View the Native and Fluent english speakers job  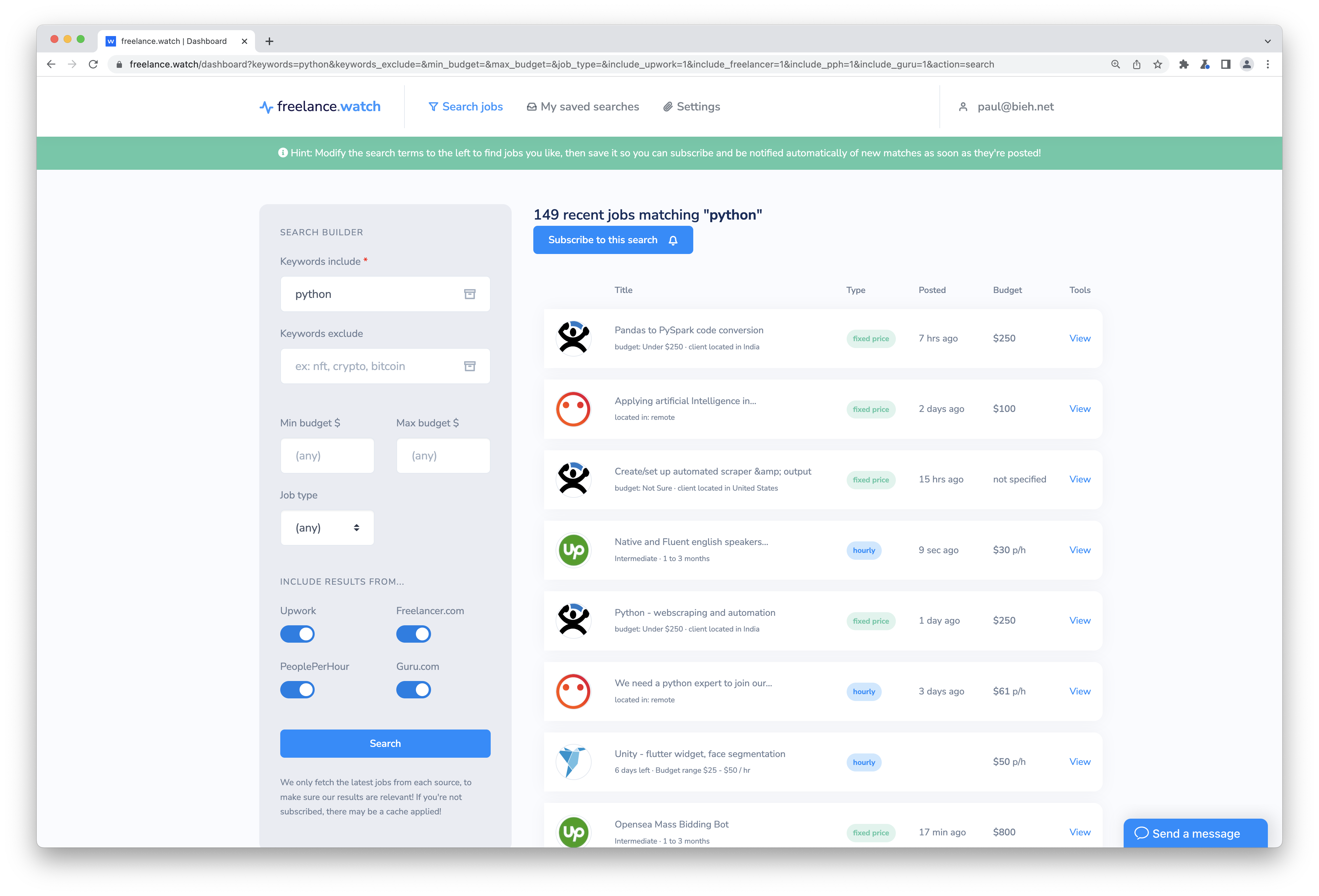point(1079,550)
